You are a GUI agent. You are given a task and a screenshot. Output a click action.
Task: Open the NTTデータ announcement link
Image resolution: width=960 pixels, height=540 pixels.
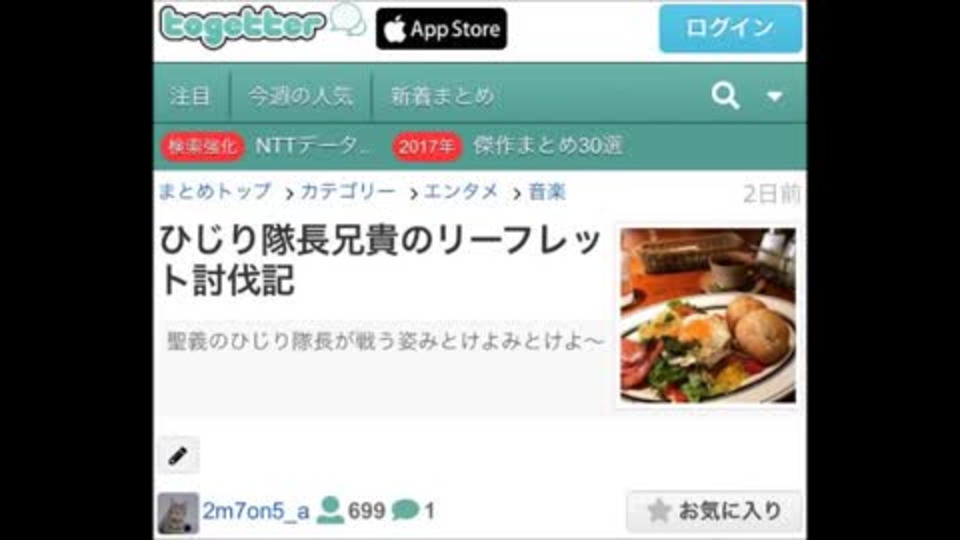(313, 146)
